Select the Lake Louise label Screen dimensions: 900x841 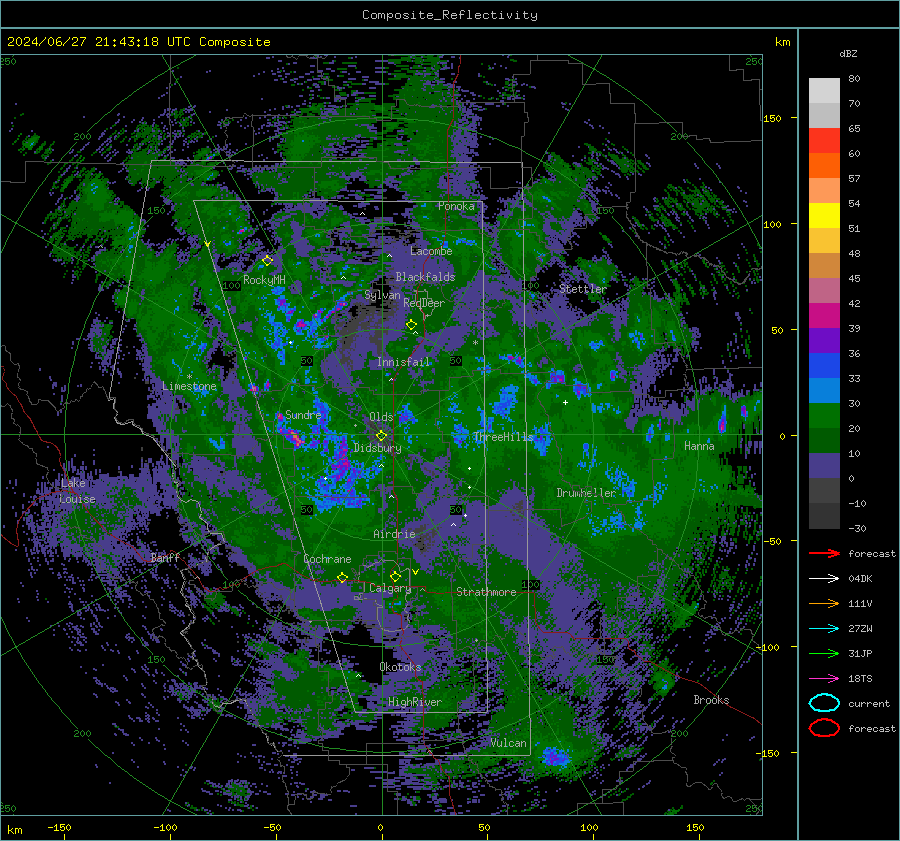77,491
